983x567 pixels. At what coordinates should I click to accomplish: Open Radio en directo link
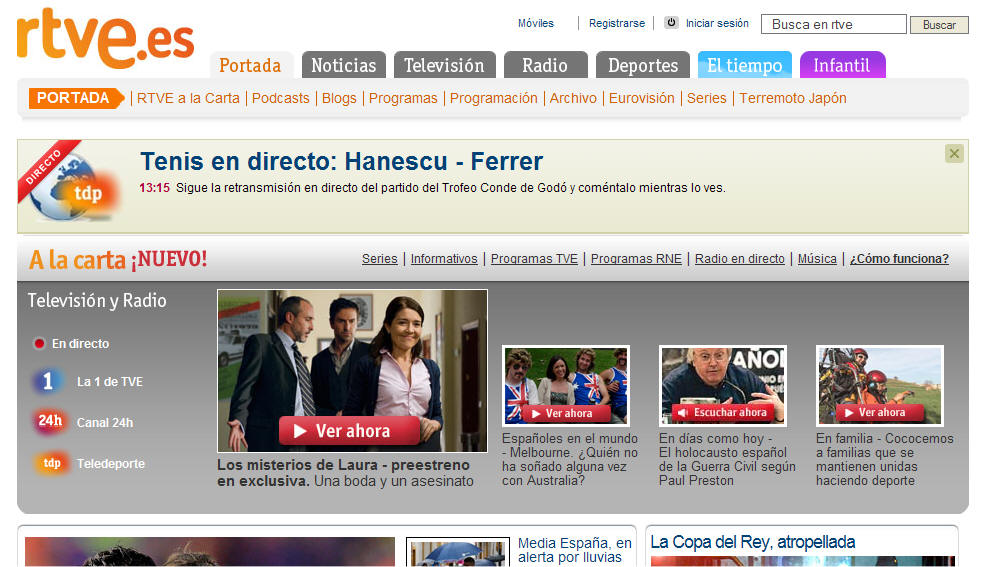point(740,258)
